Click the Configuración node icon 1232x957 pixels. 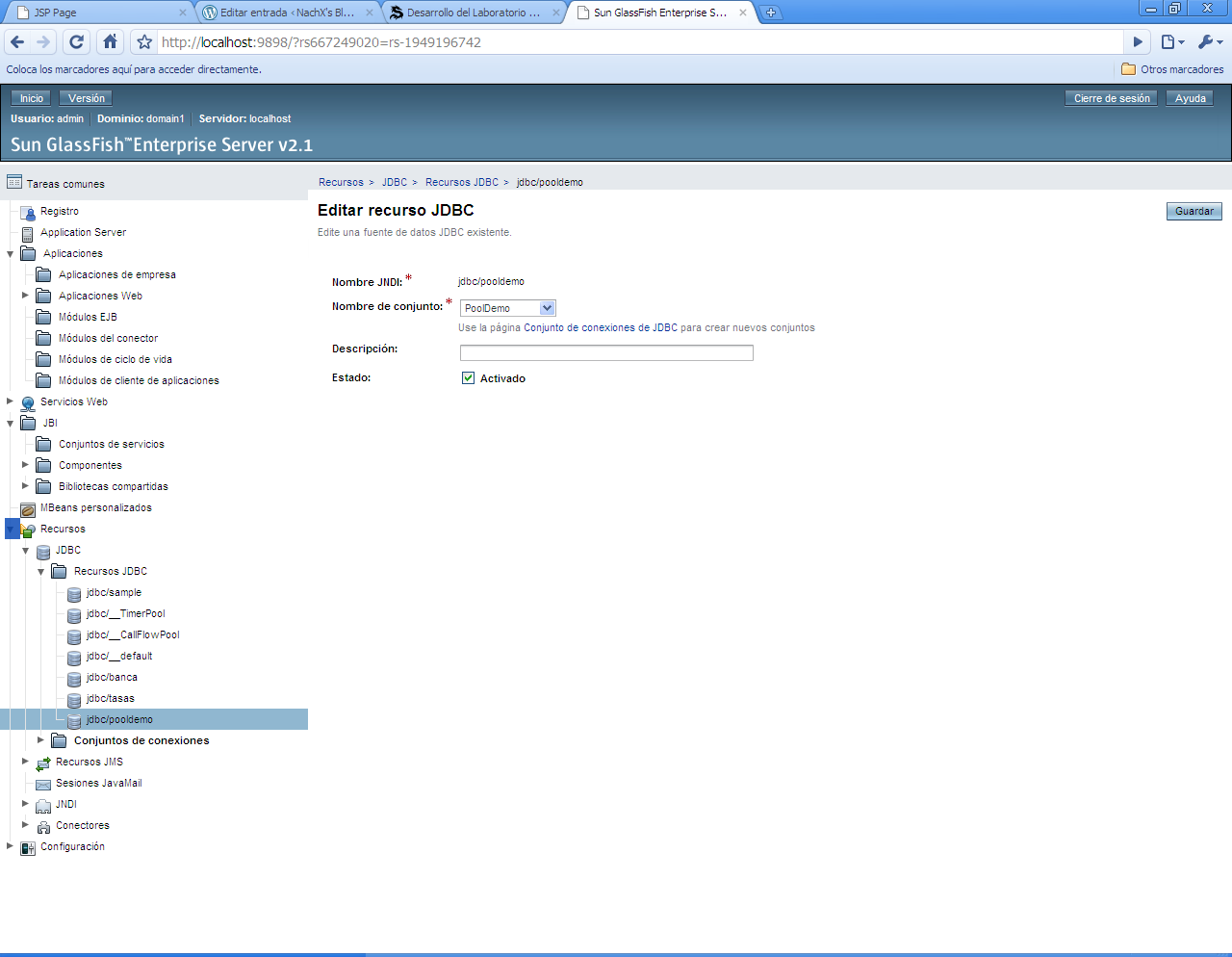(28, 848)
